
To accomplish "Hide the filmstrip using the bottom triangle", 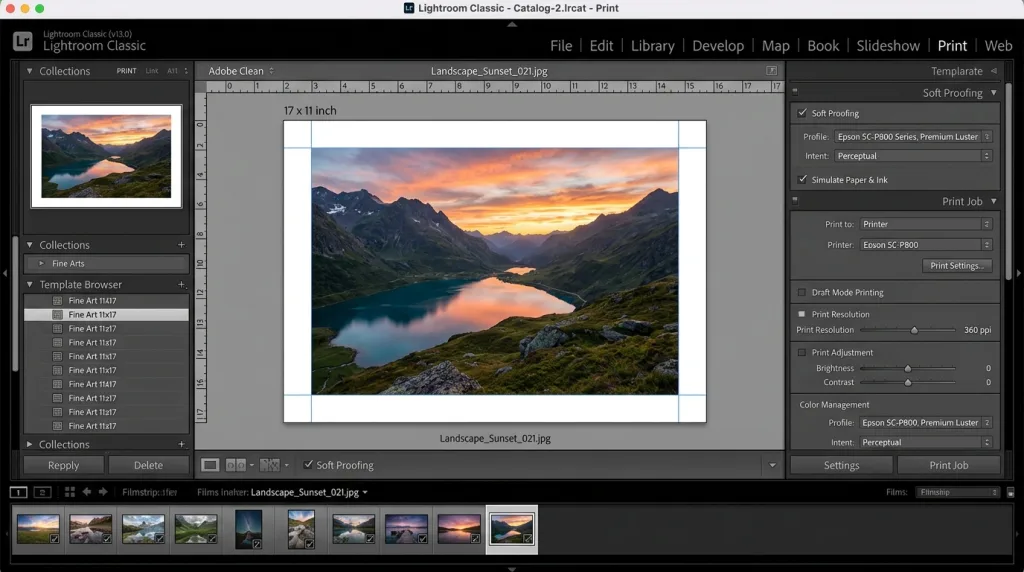I will click(512, 569).
